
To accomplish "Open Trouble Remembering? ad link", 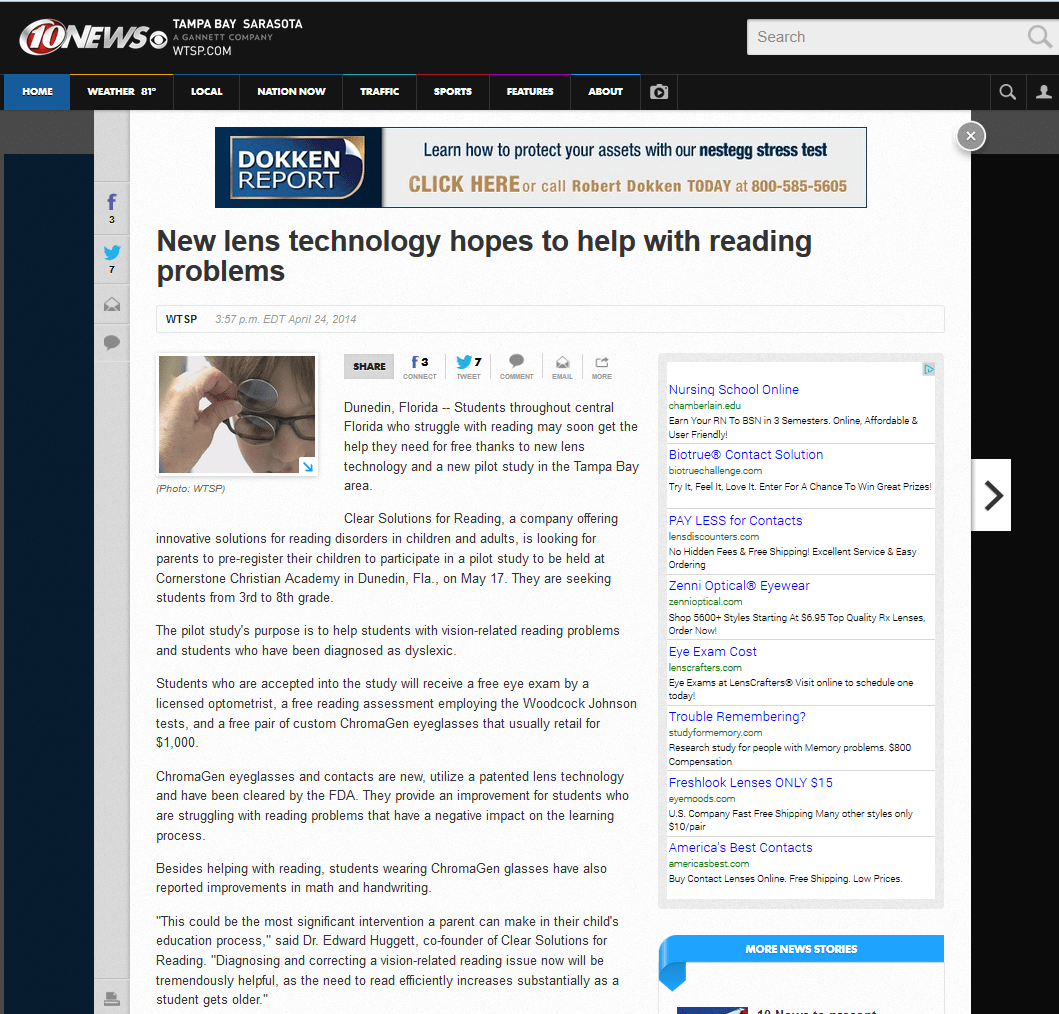I will (x=737, y=717).
